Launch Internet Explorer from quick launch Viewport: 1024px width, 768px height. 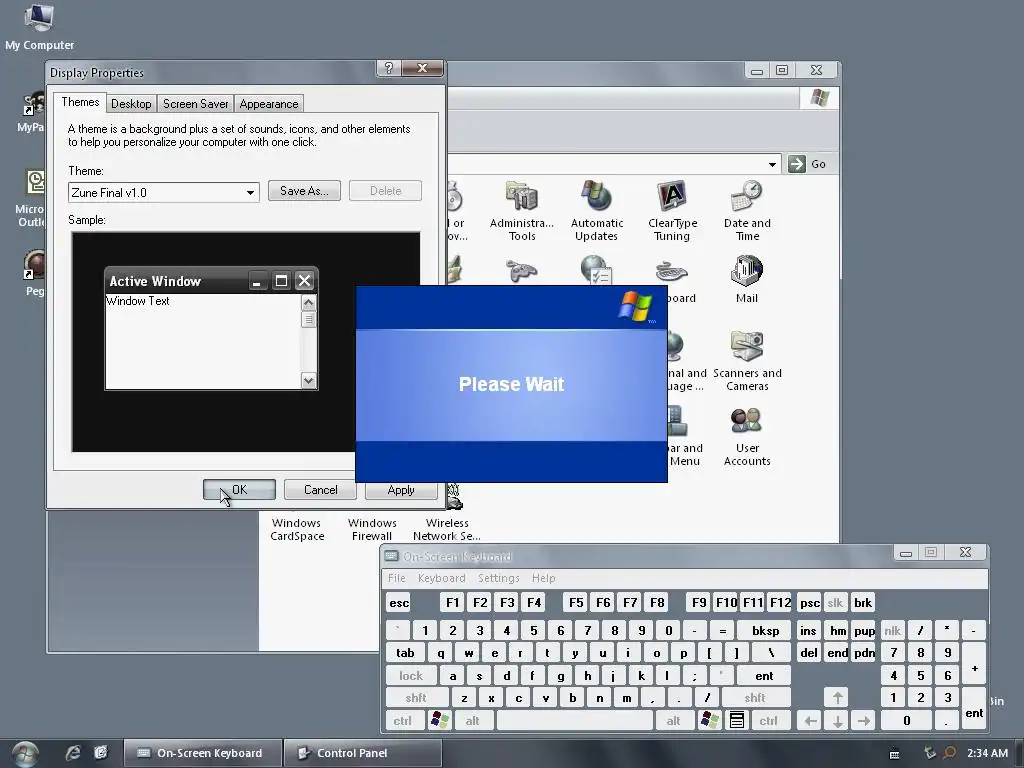tap(72, 753)
